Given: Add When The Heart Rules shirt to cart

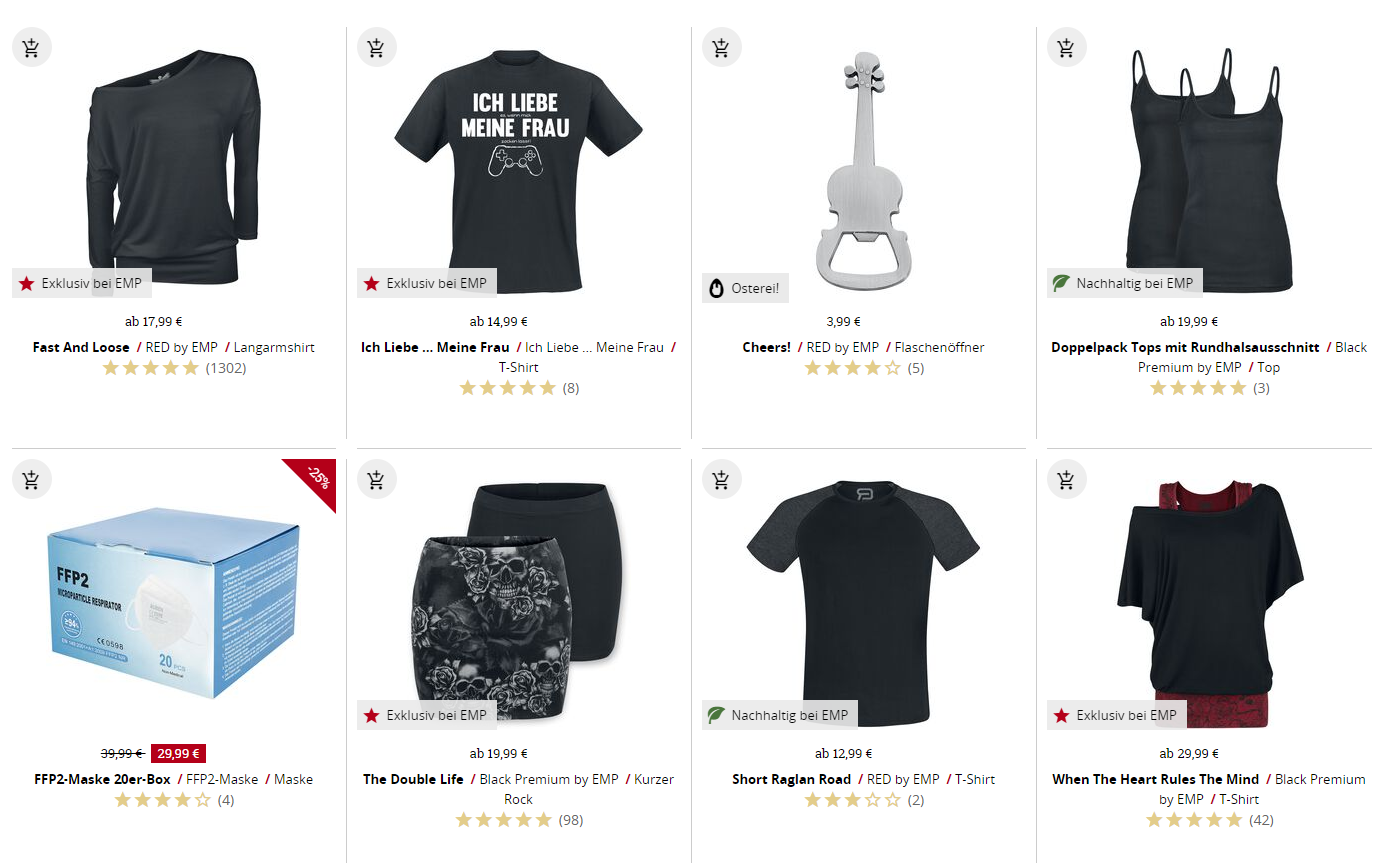Looking at the screenshot, I should tap(1066, 479).
